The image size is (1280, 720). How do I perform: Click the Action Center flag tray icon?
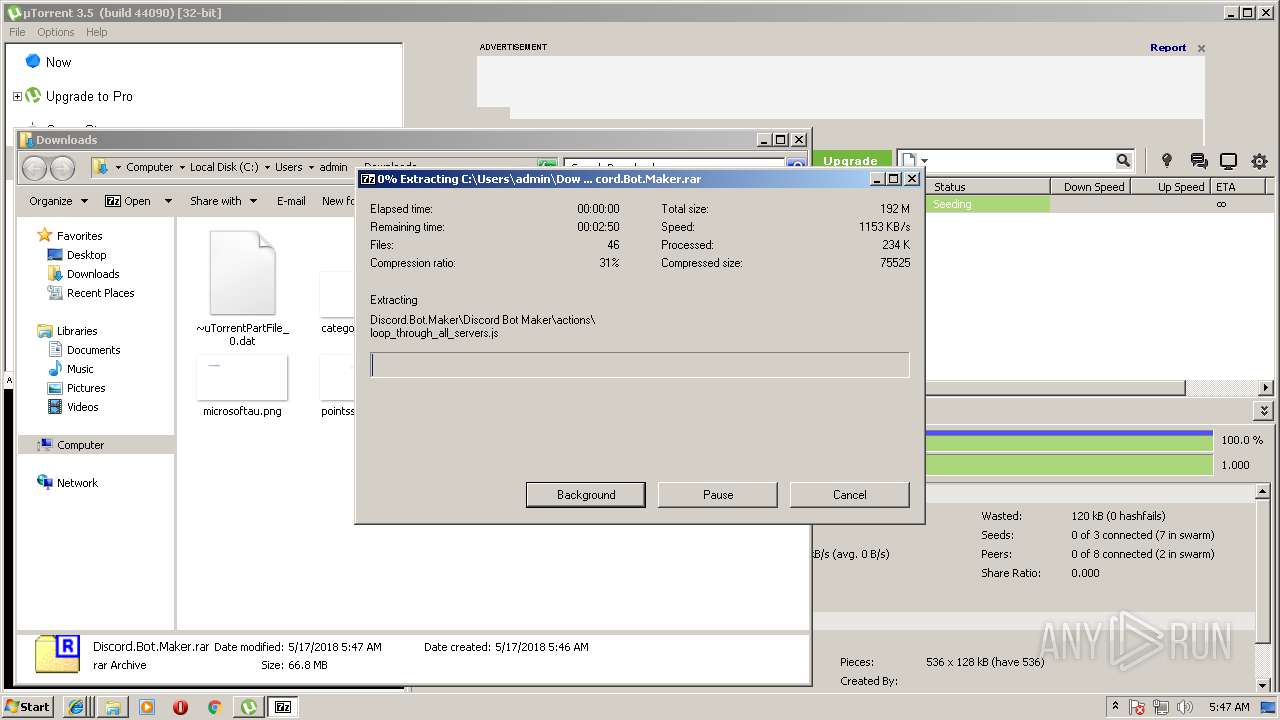click(1137, 707)
